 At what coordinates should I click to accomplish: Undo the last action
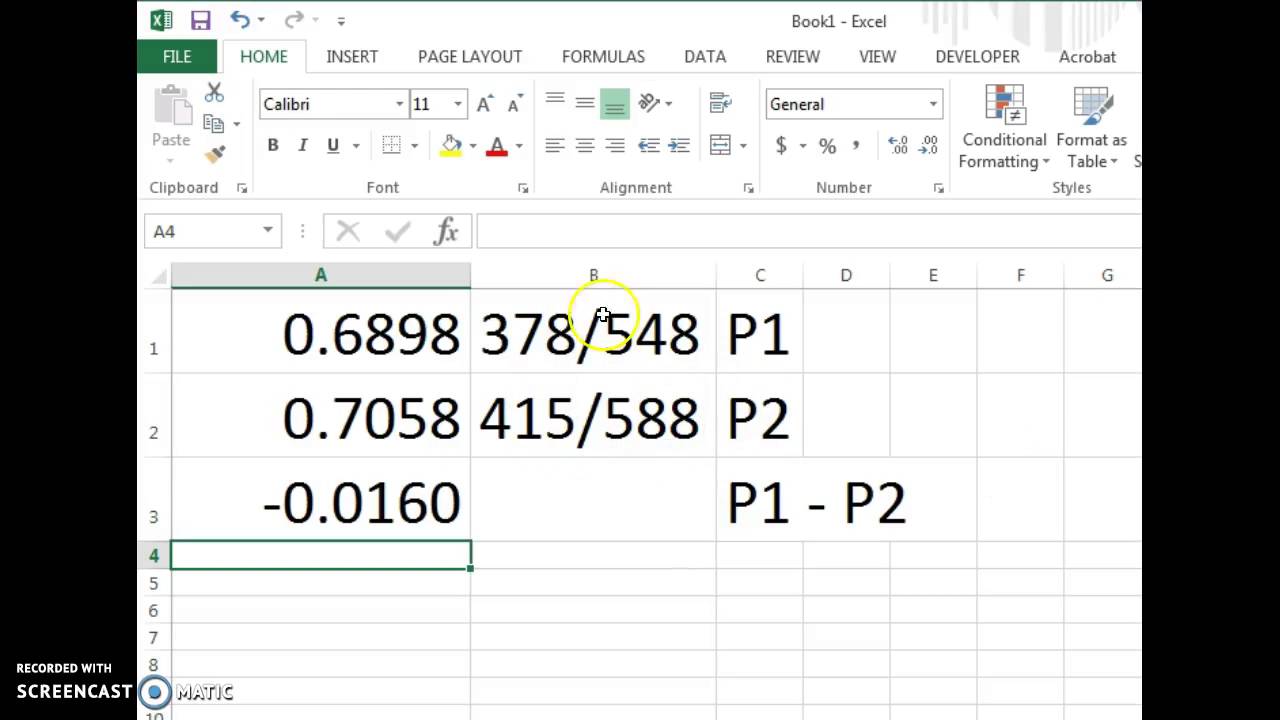[240, 20]
